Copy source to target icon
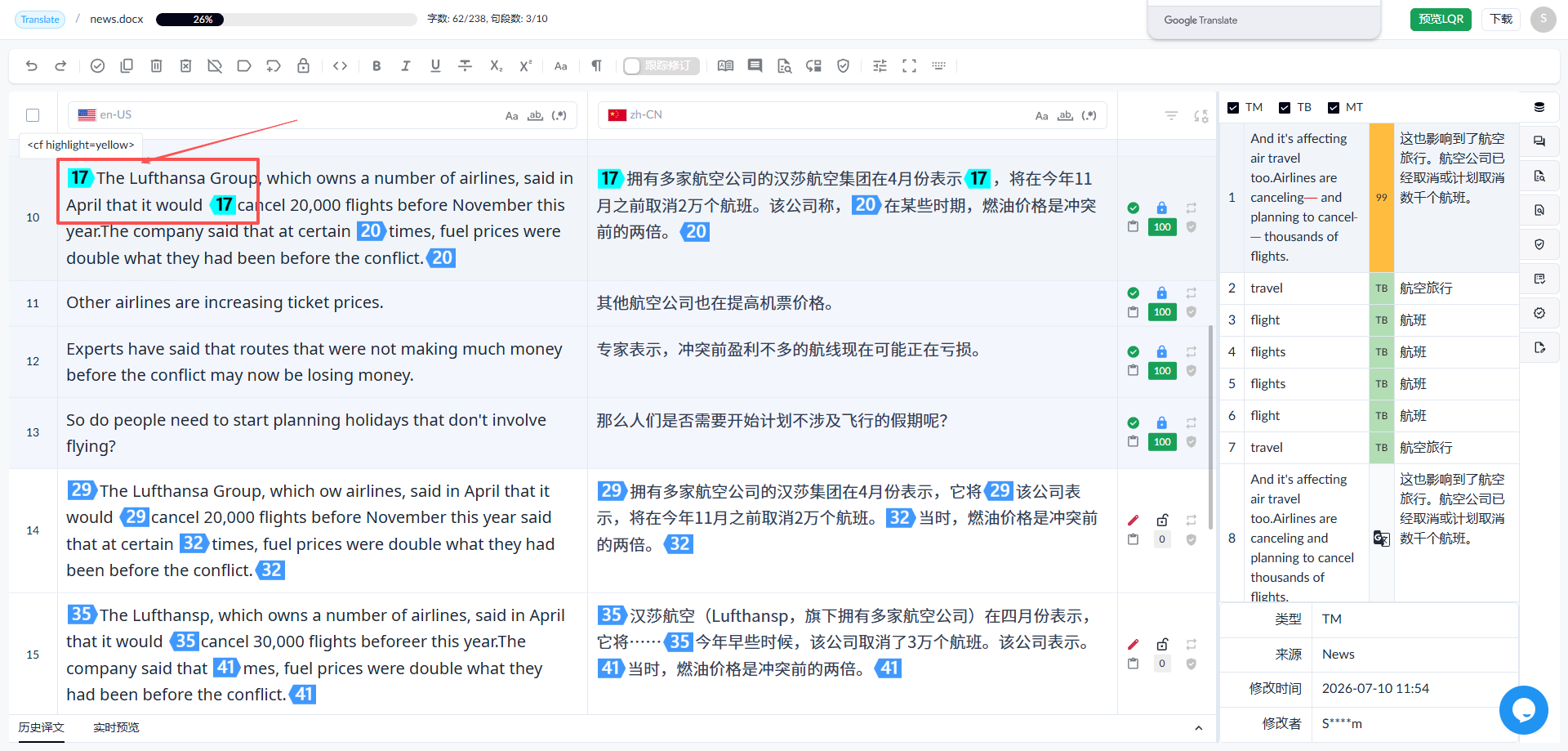 click(127, 66)
